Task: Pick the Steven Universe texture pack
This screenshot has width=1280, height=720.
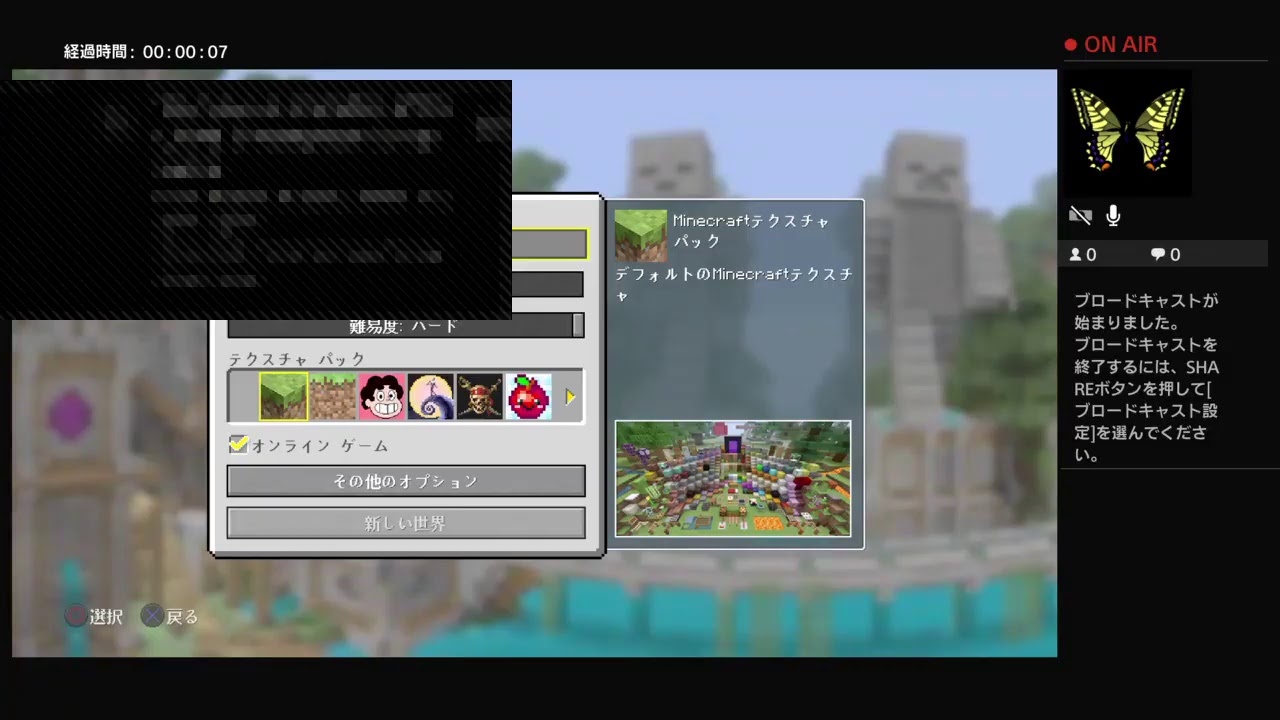Action: [x=382, y=397]
